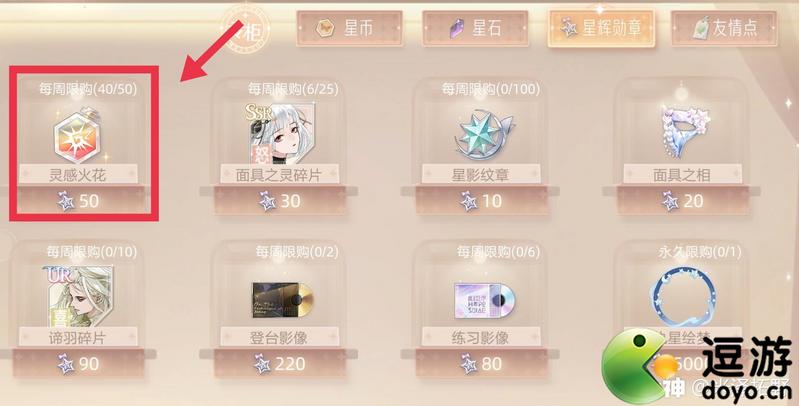Buy 灵感火花 for 50 medals

click(78, 201)
